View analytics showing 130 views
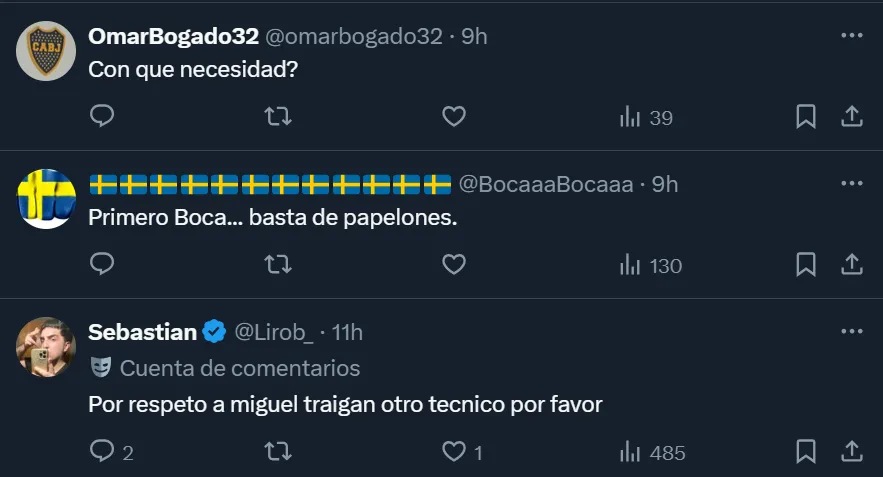This screenshot has width=883, height=477. point(650,265)
